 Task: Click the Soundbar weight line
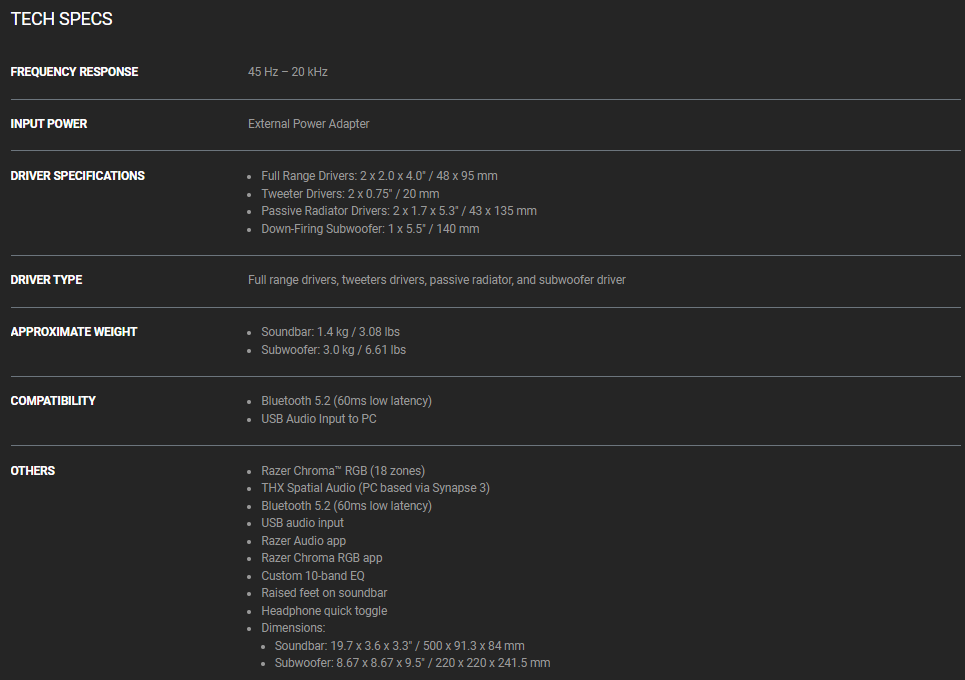click(x=330, y=332)
